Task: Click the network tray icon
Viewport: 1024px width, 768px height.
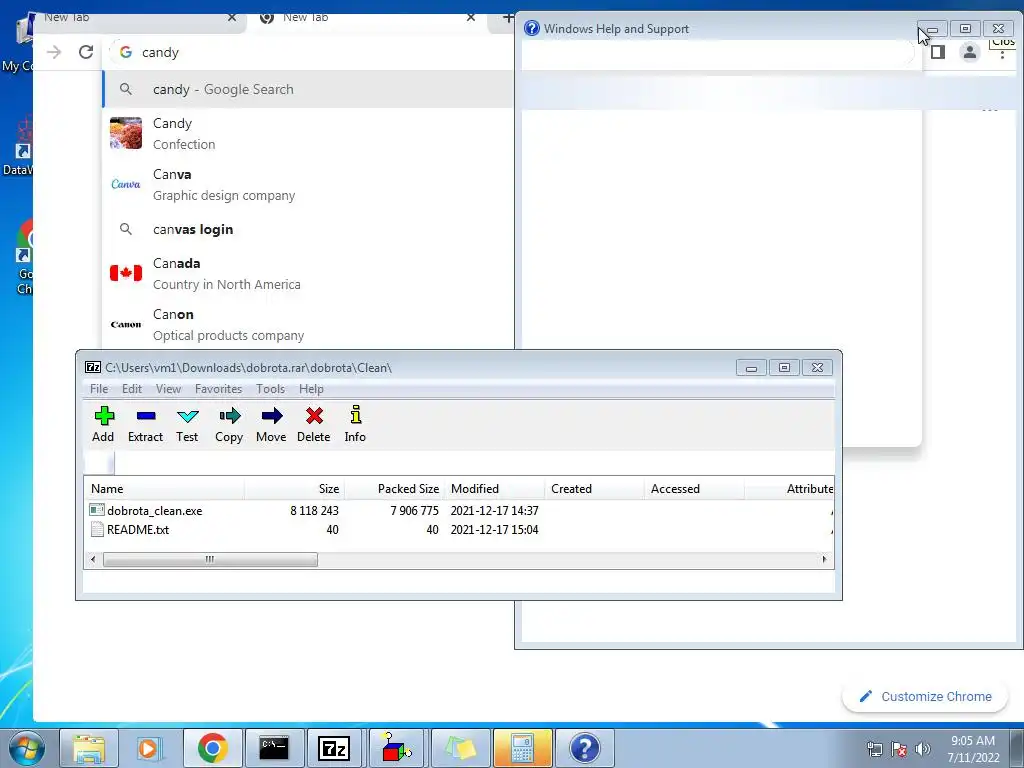Action: [x=874, y=749]
